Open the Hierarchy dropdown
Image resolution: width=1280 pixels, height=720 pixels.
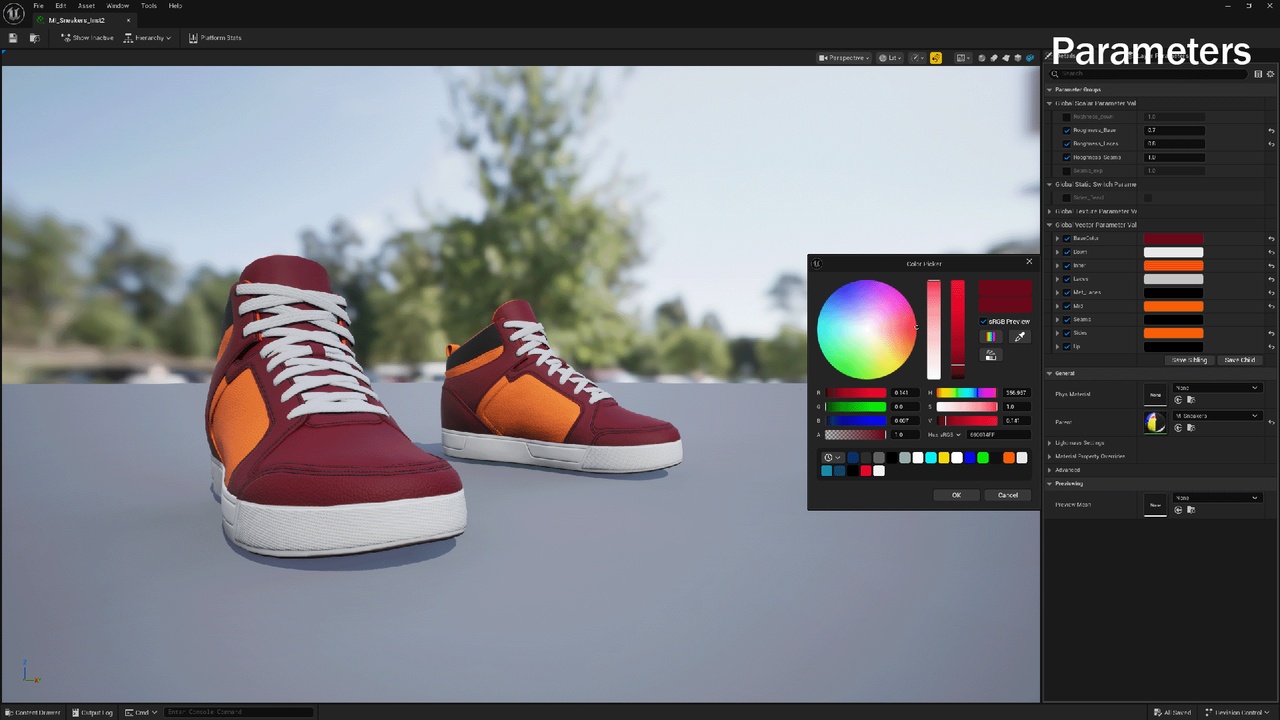148,38
